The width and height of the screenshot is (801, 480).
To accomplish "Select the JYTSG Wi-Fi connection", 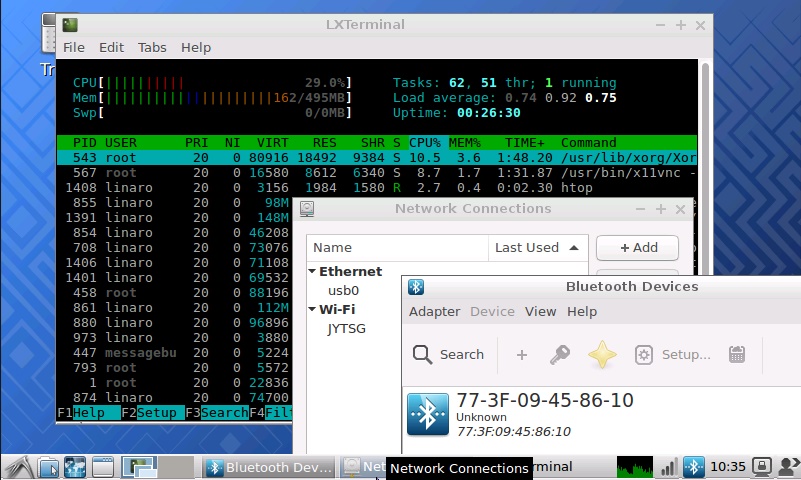I will [346, 328].
